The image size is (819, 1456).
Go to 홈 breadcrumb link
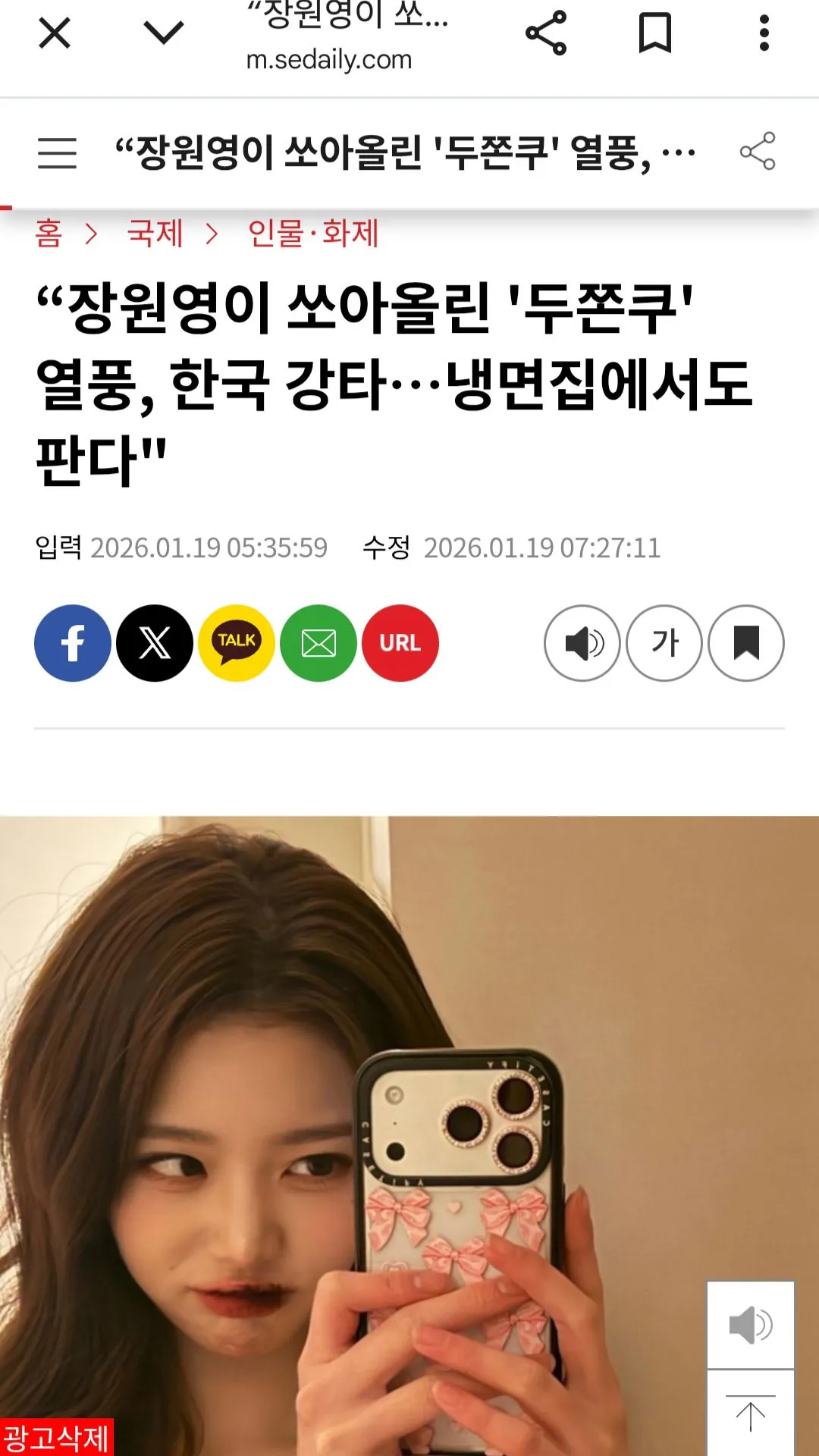pyautogui.click(x=49, y=234)
